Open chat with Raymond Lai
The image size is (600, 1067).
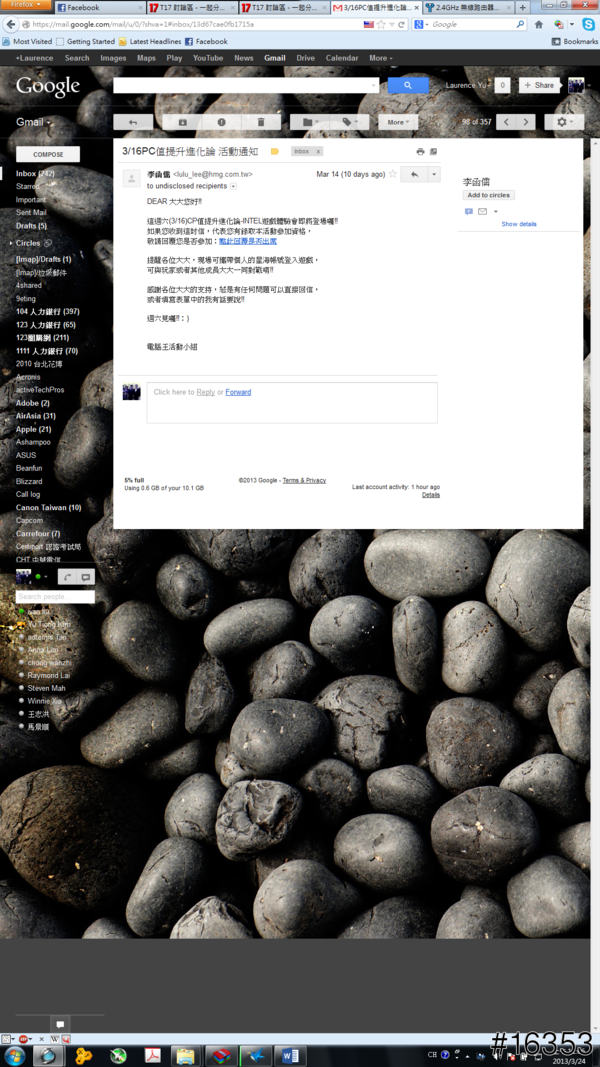tap(48, 675)
